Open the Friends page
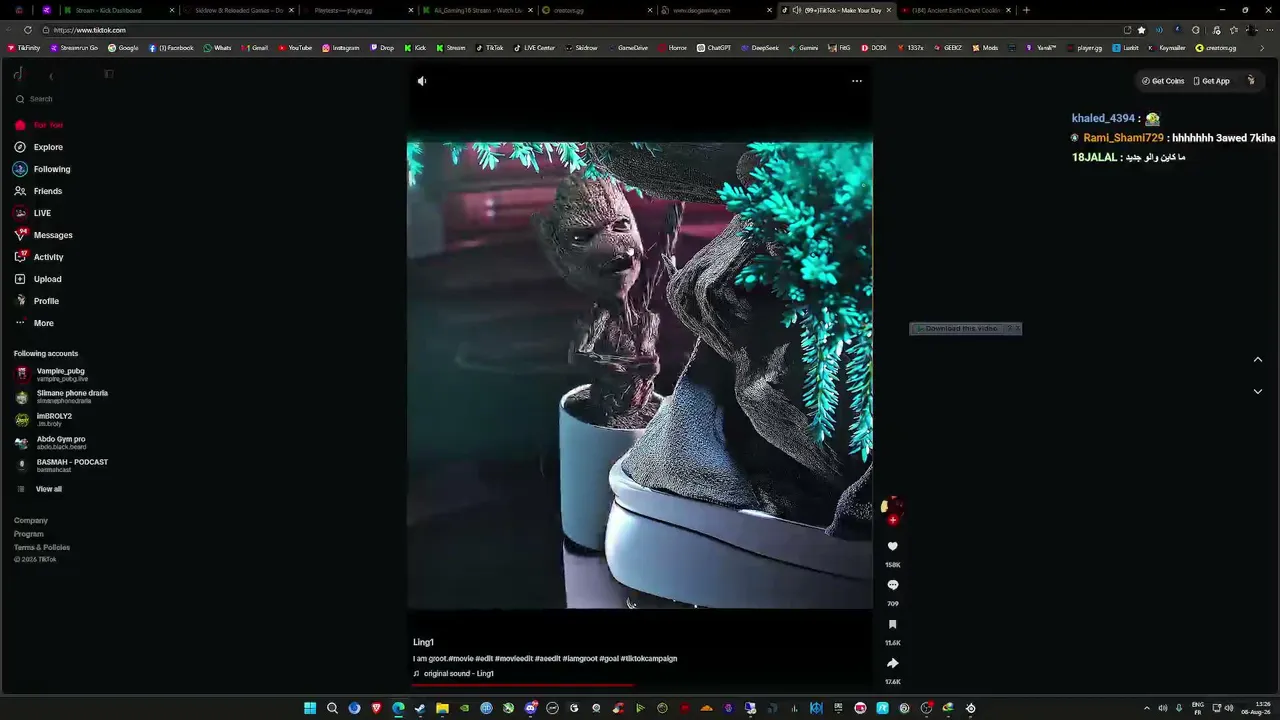 click(38, 191)
